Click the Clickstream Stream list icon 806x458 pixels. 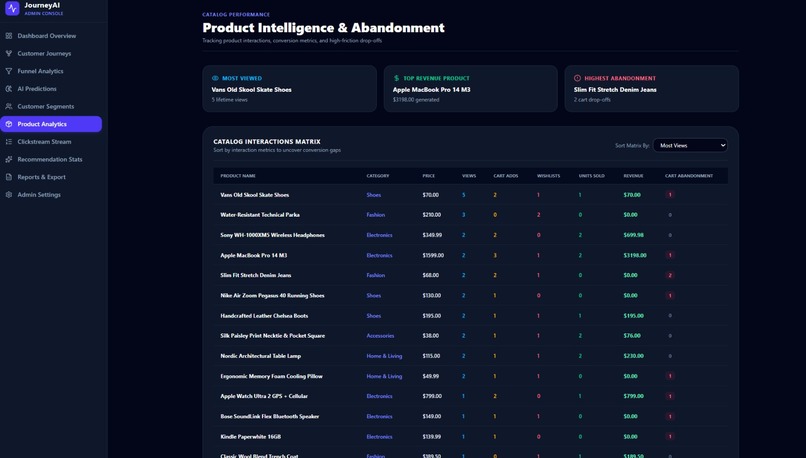[x=9, y=142]
